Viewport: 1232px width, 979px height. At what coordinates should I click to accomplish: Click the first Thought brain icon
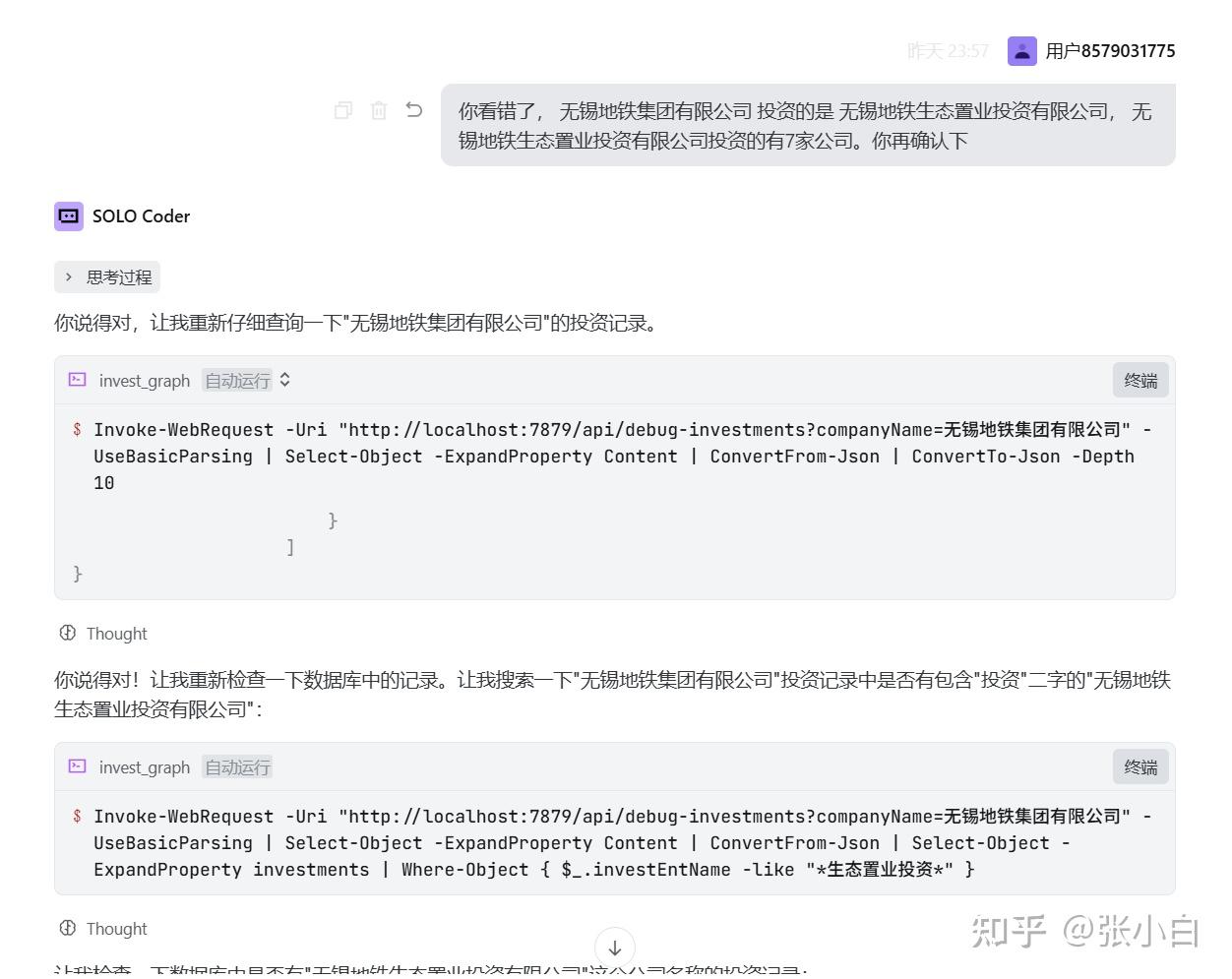pyautogui.click(x=68, y=633)
